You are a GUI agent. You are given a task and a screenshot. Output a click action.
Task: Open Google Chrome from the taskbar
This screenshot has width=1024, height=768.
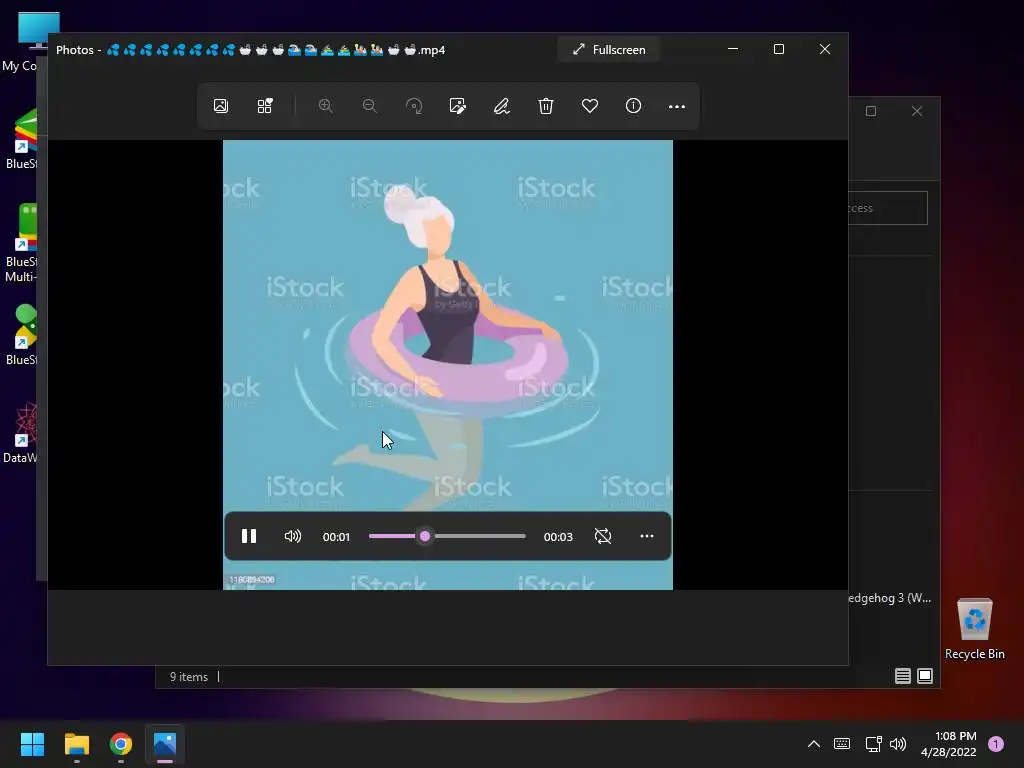point(121,744)
